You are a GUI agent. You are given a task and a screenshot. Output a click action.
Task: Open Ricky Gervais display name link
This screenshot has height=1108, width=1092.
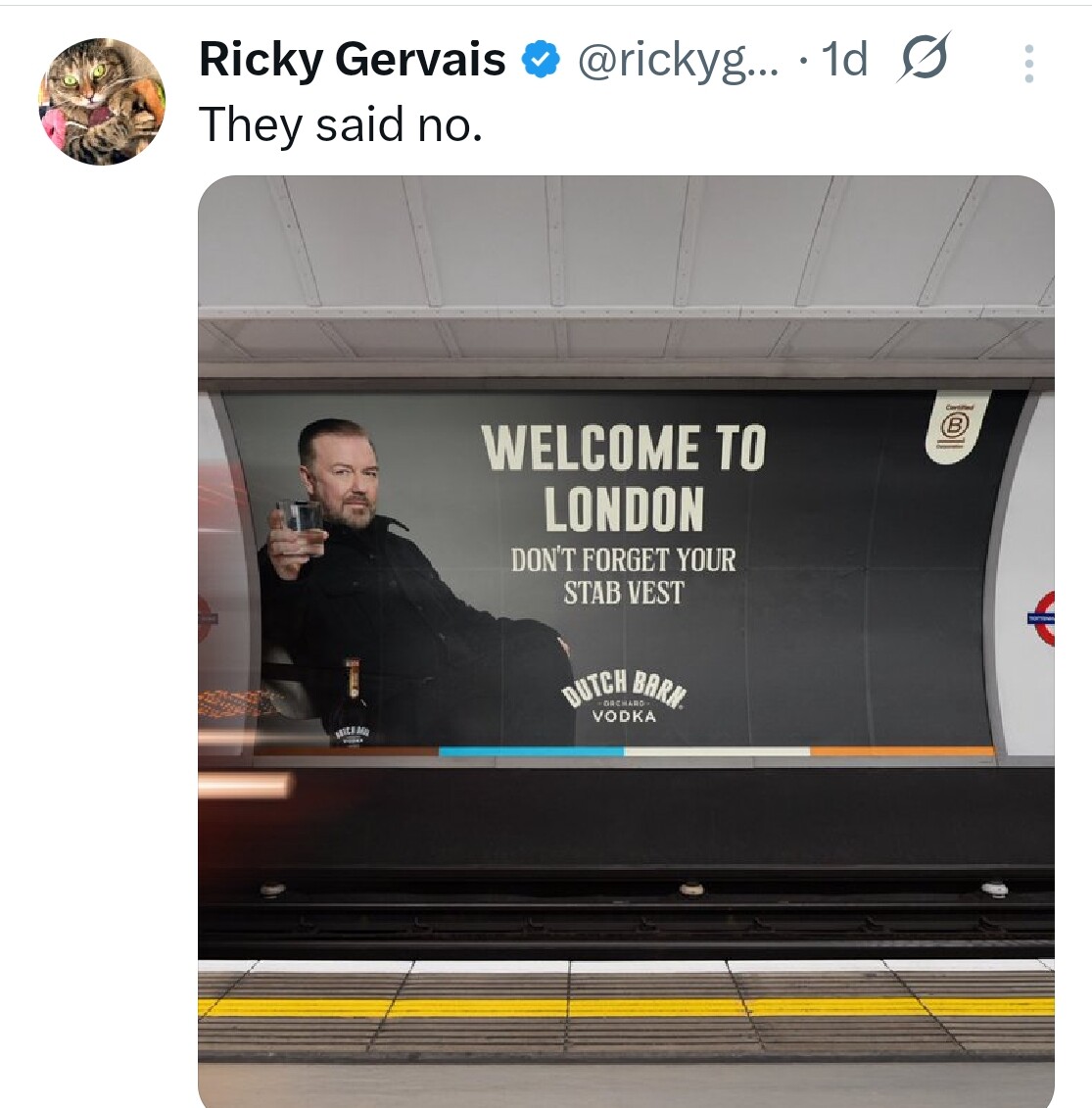pos(353,59)
